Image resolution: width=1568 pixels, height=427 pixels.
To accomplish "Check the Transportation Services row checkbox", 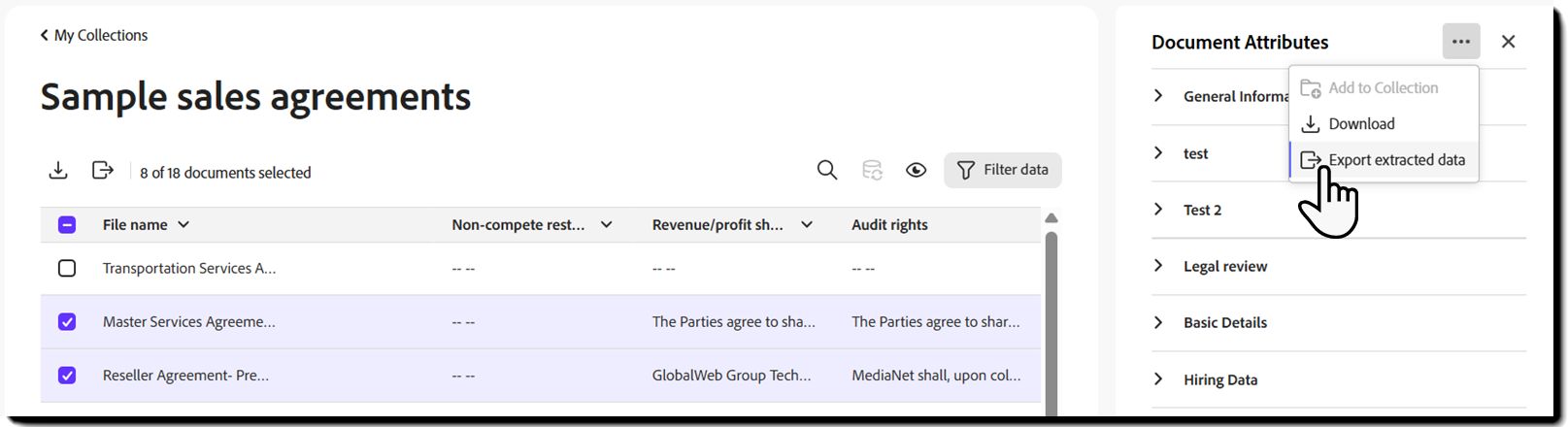I will (x=67, y=268).
